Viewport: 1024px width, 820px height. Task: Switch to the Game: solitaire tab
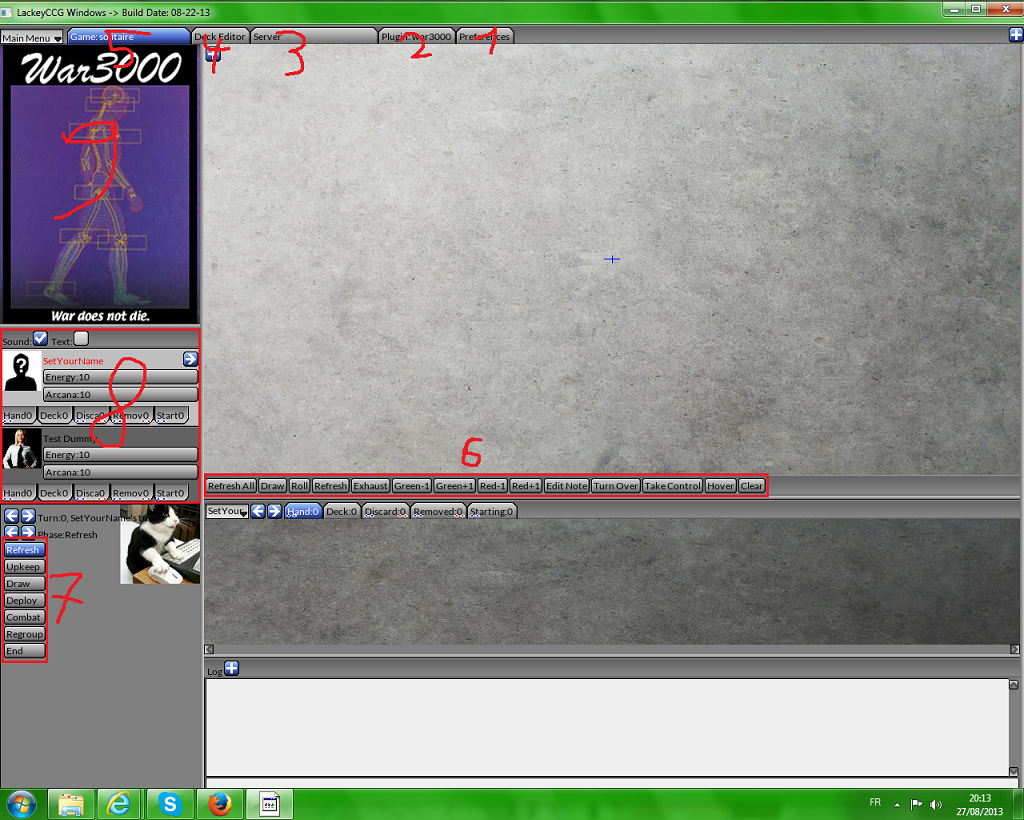point(129,37)
